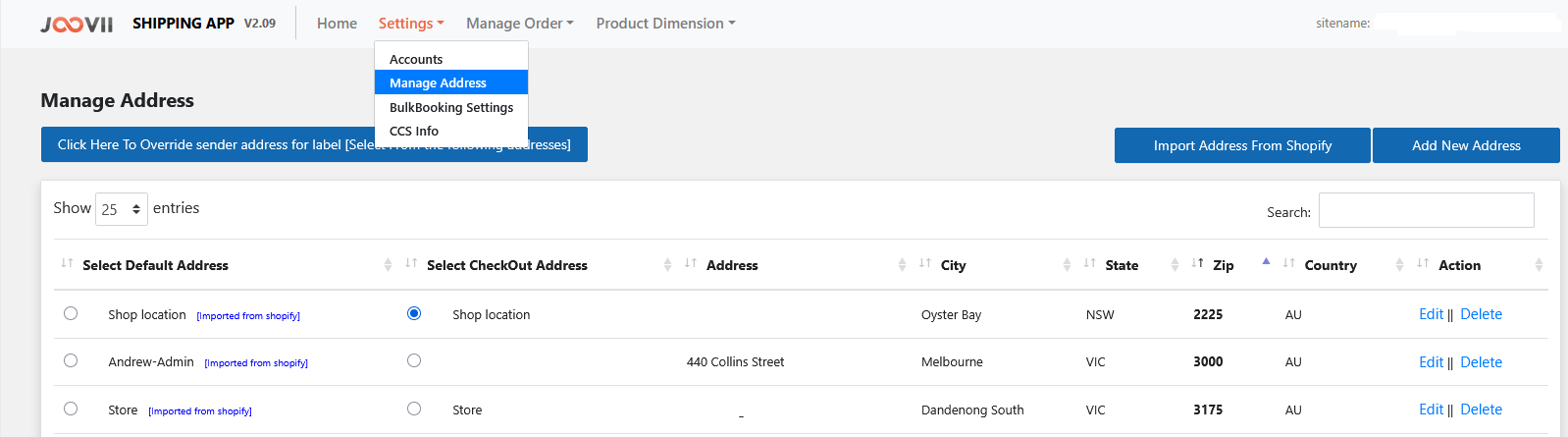Click the Add New Address button
Screen dimensions: 1568x437
click(x=1466, y=145)
